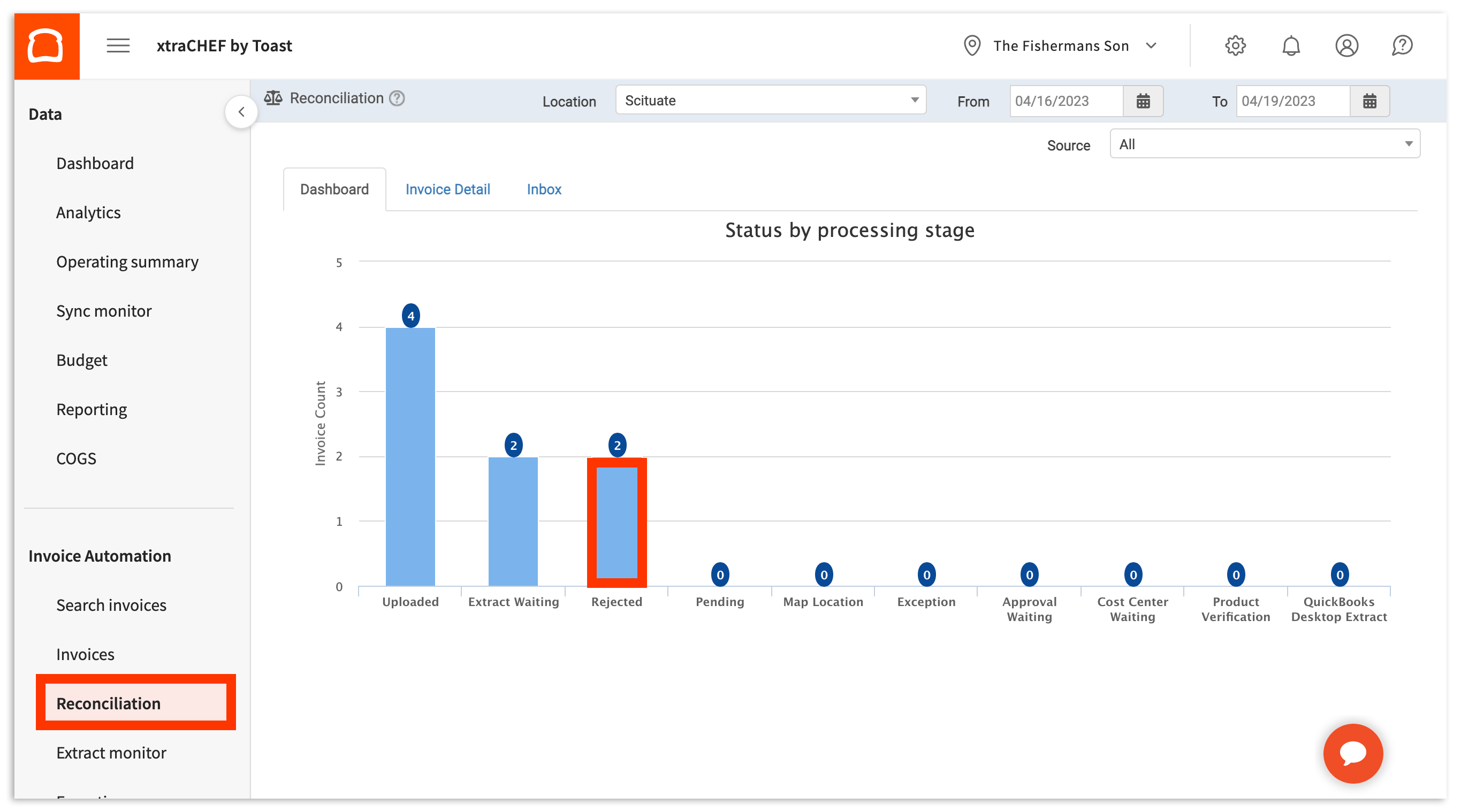Viewport: 1461px width, 812px height.
Task: Go to Search invoices page
Action: [111, 605]
